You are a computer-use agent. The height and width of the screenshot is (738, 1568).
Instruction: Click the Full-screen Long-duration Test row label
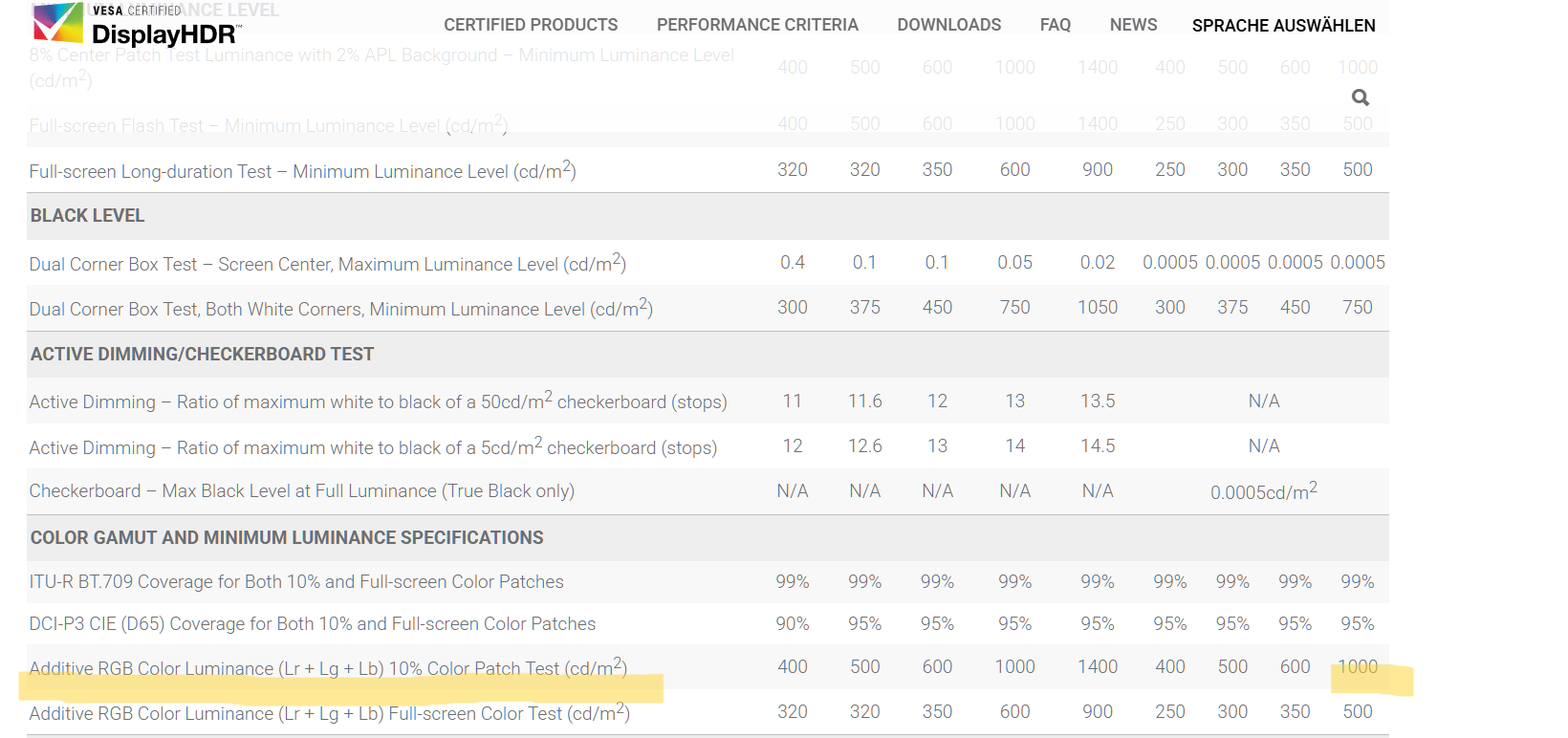click(302, 170)
